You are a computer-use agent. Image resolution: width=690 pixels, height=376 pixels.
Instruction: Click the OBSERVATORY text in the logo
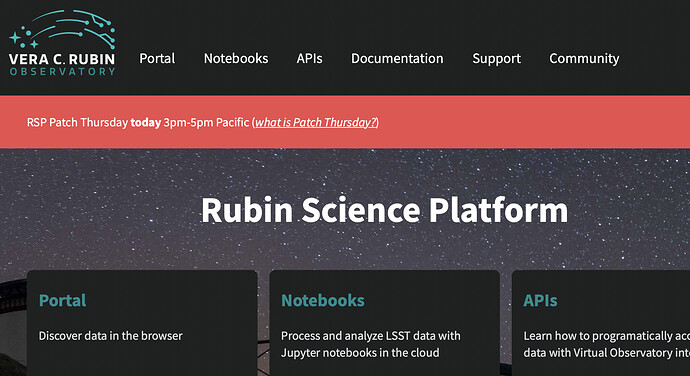point(62,71)
